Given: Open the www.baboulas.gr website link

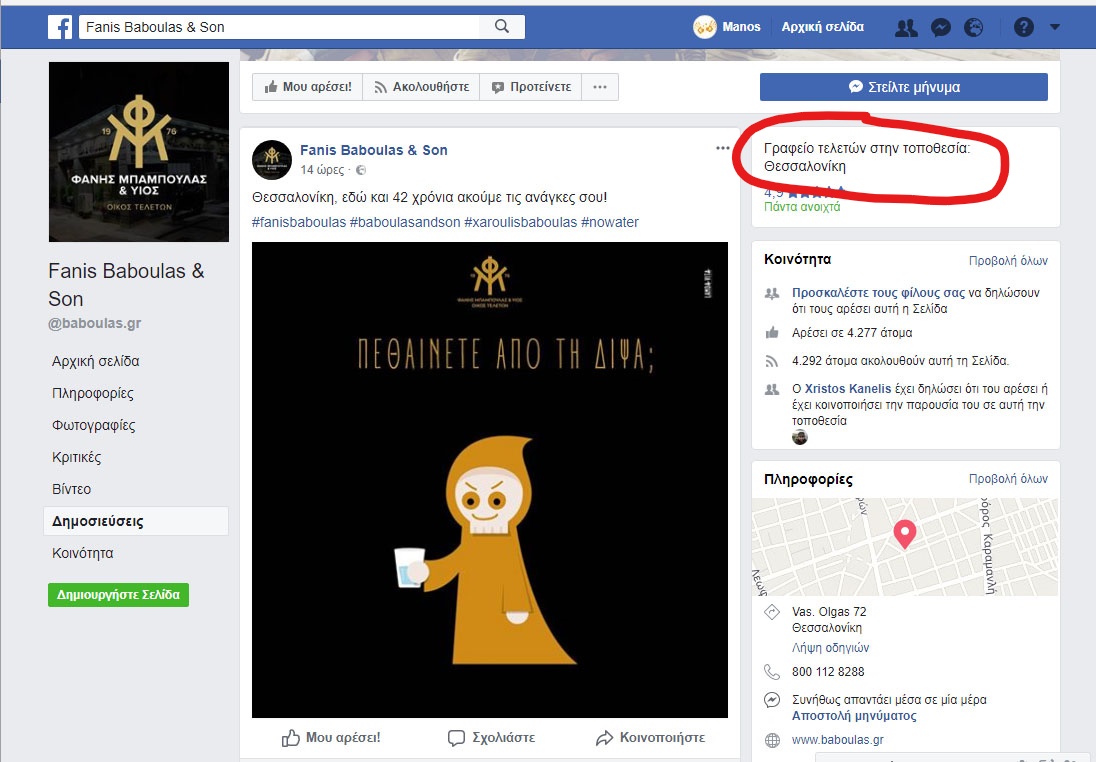Looking at the screenshot, I should [837, 740].
